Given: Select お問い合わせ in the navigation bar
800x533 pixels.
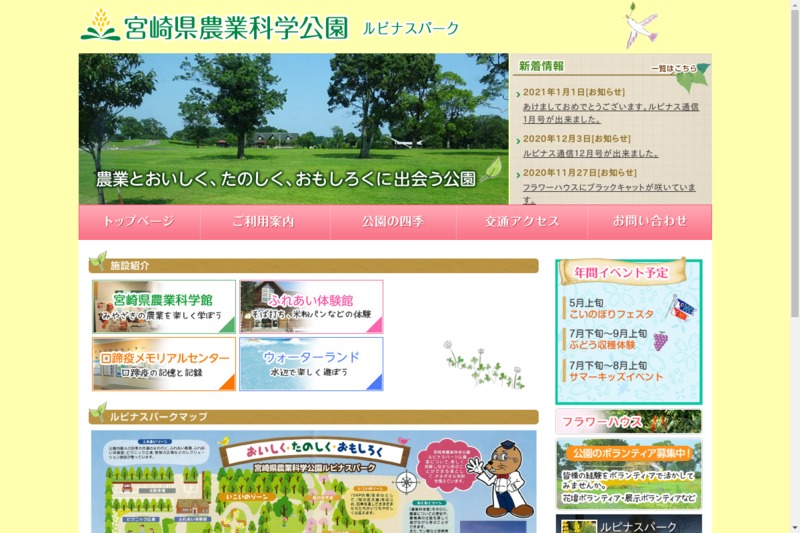Looking at the screenshot, I should coord(650,222).
